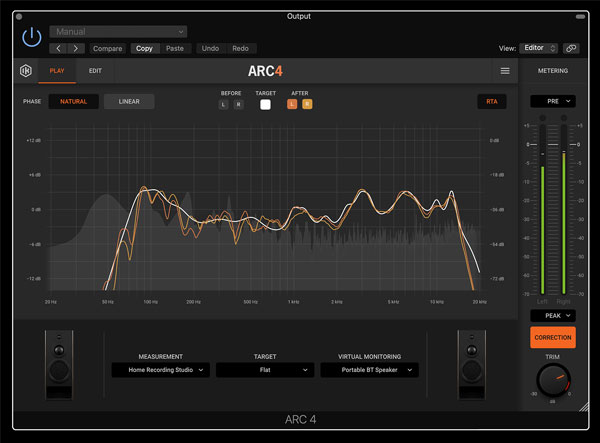The width and height of the screenshot is (600, 443).
Task: Open the IK Multimedia logo menu
Action: (x=26, y=71)
